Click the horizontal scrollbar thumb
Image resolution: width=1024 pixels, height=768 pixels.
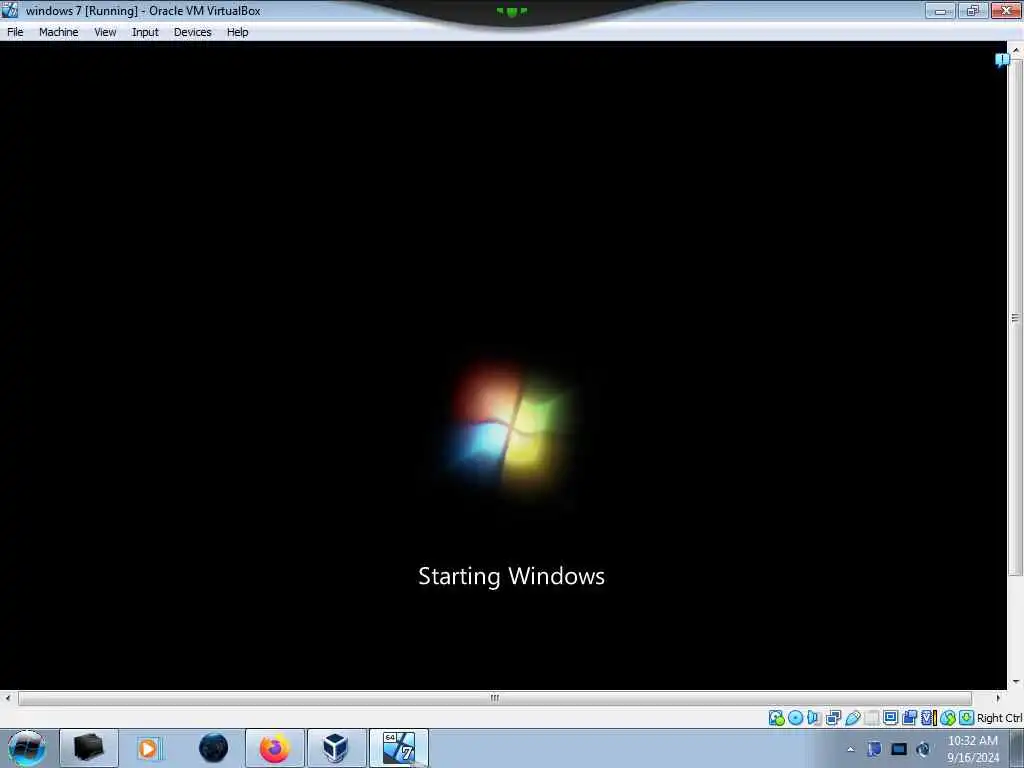(x=494, y=698)
